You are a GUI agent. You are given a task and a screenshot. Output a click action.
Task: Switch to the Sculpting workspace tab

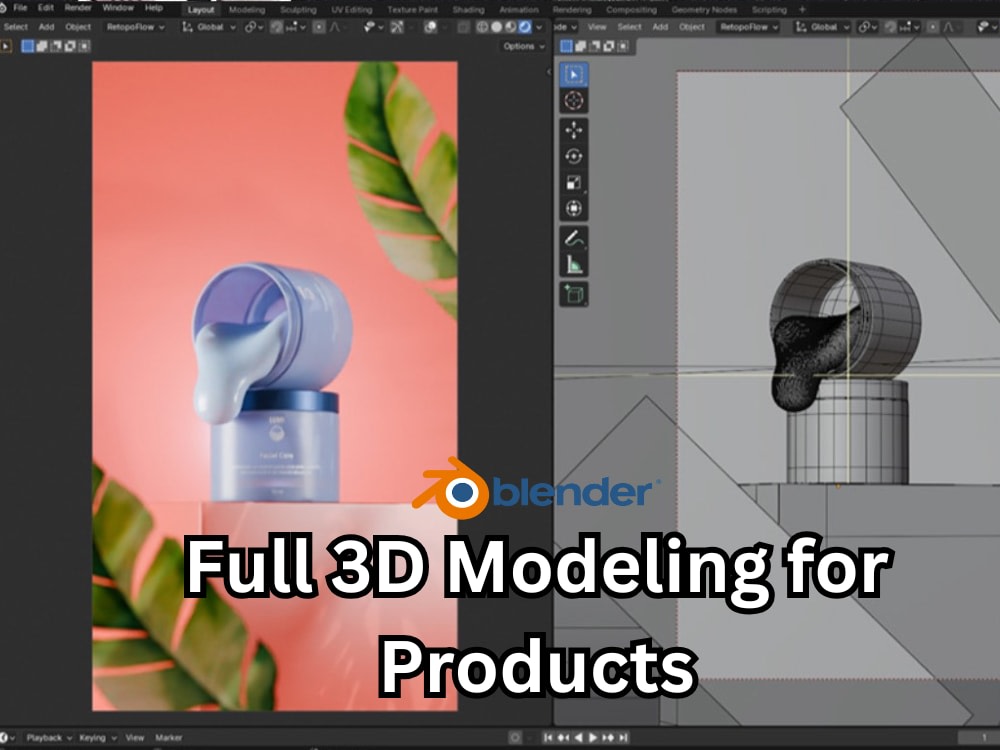click(298, 10)
